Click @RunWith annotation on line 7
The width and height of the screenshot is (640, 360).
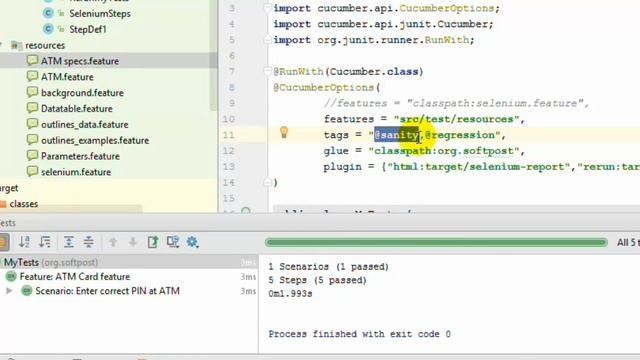point(298,71)
